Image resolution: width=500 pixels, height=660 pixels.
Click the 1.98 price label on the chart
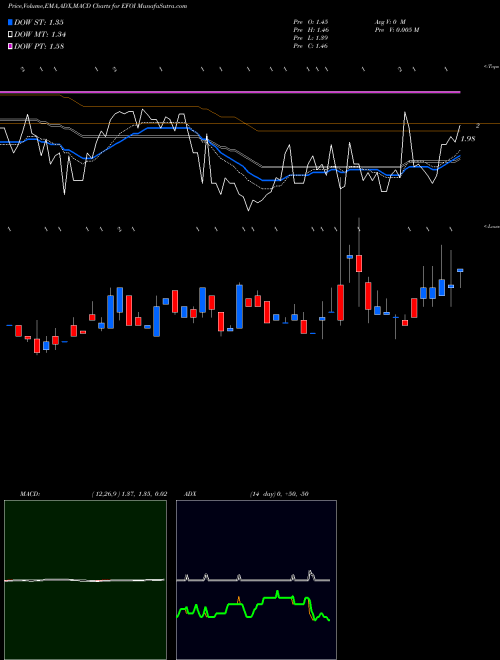click(x=468, y=139)
